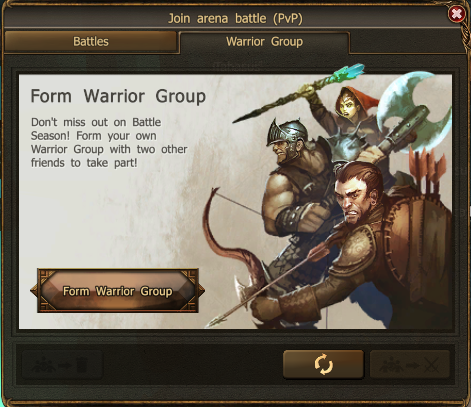Select the Warrior Group tab
This screenshot has height=407, width=471.
click(264, 42)
